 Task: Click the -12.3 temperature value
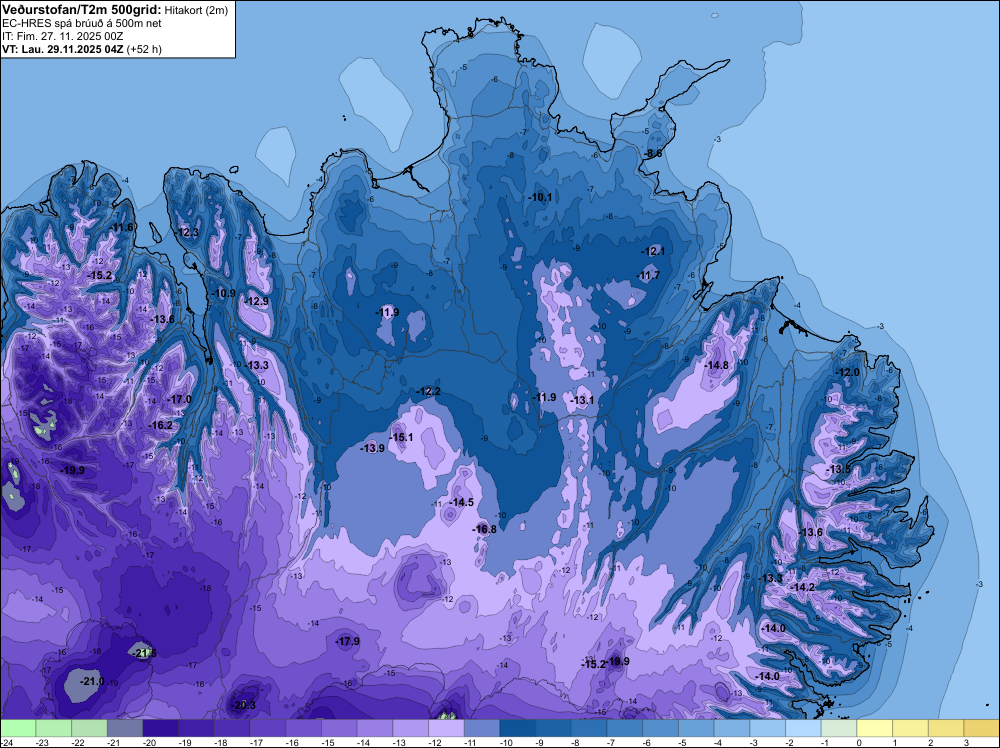tap(188, 232)
